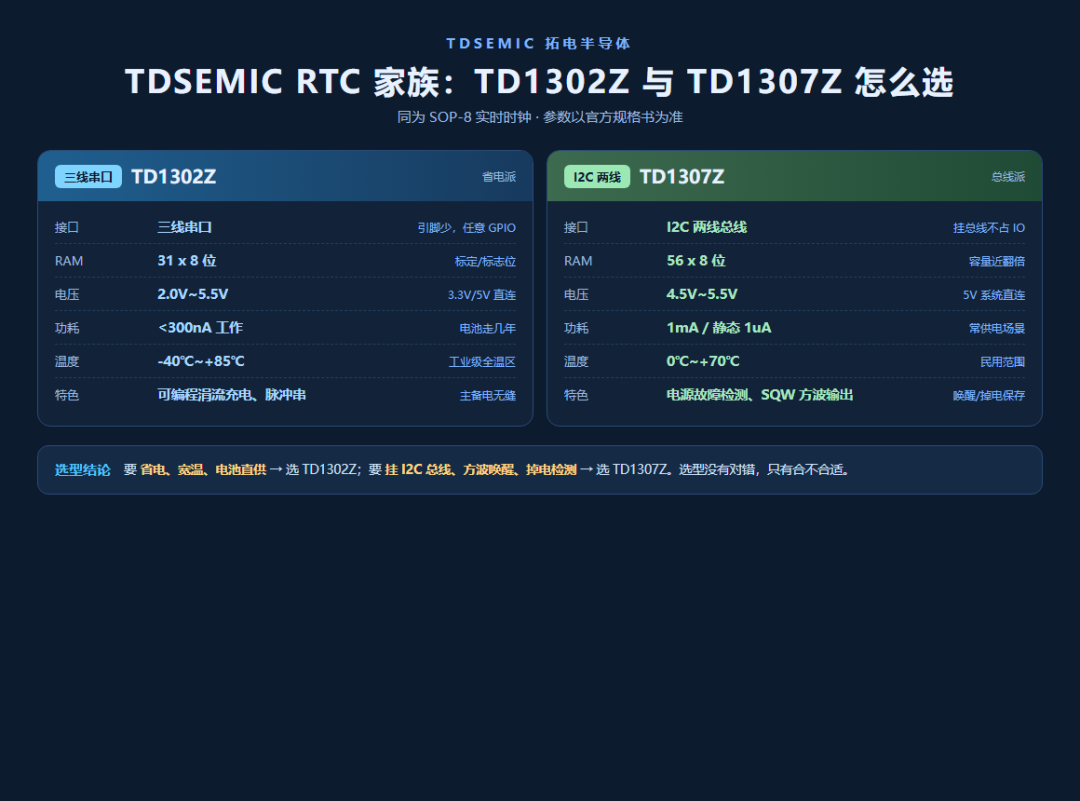
Task: Click the I2C 两线总线 interface value
Action: (707, 227)
